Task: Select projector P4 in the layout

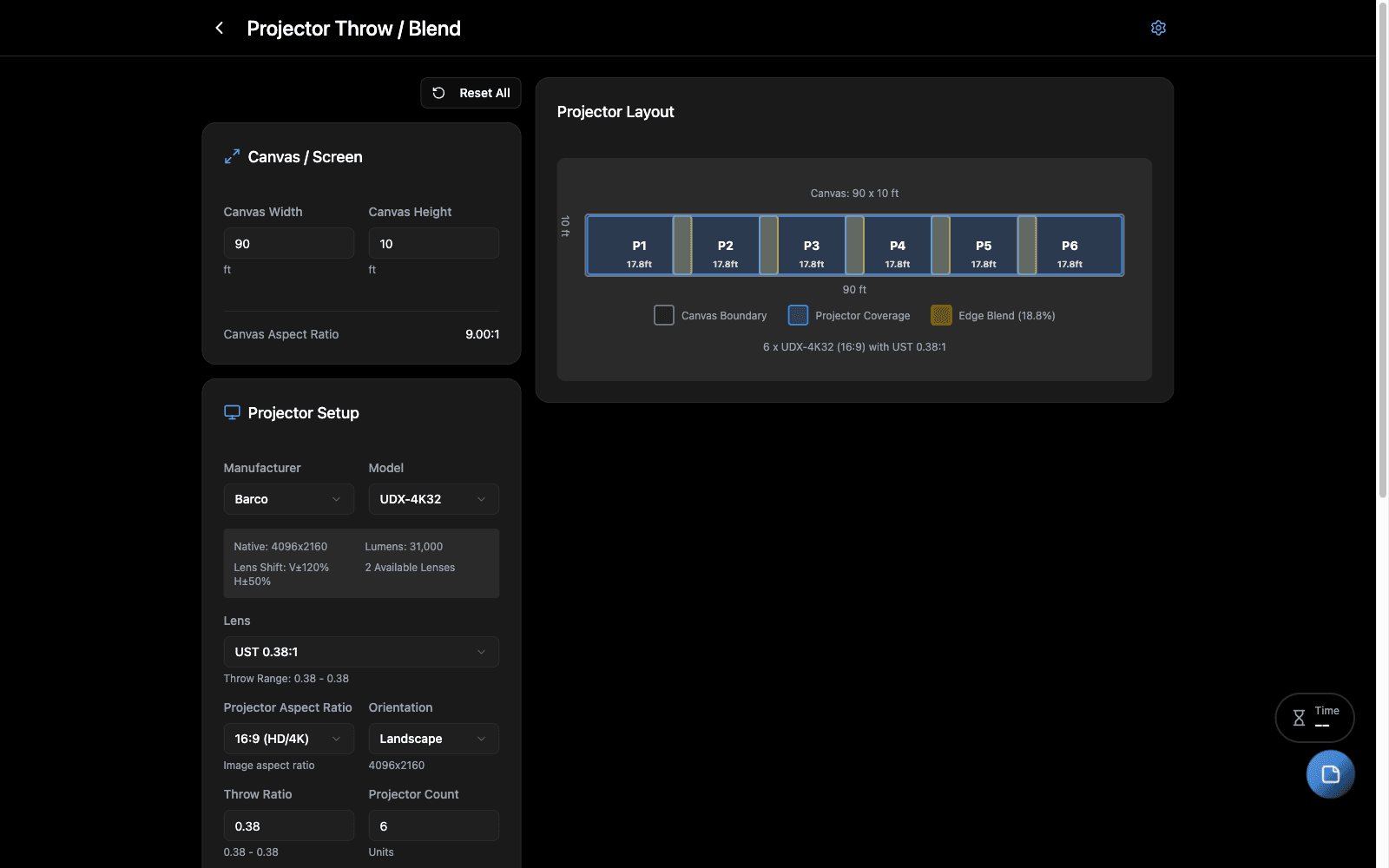Action: point(898,246)
